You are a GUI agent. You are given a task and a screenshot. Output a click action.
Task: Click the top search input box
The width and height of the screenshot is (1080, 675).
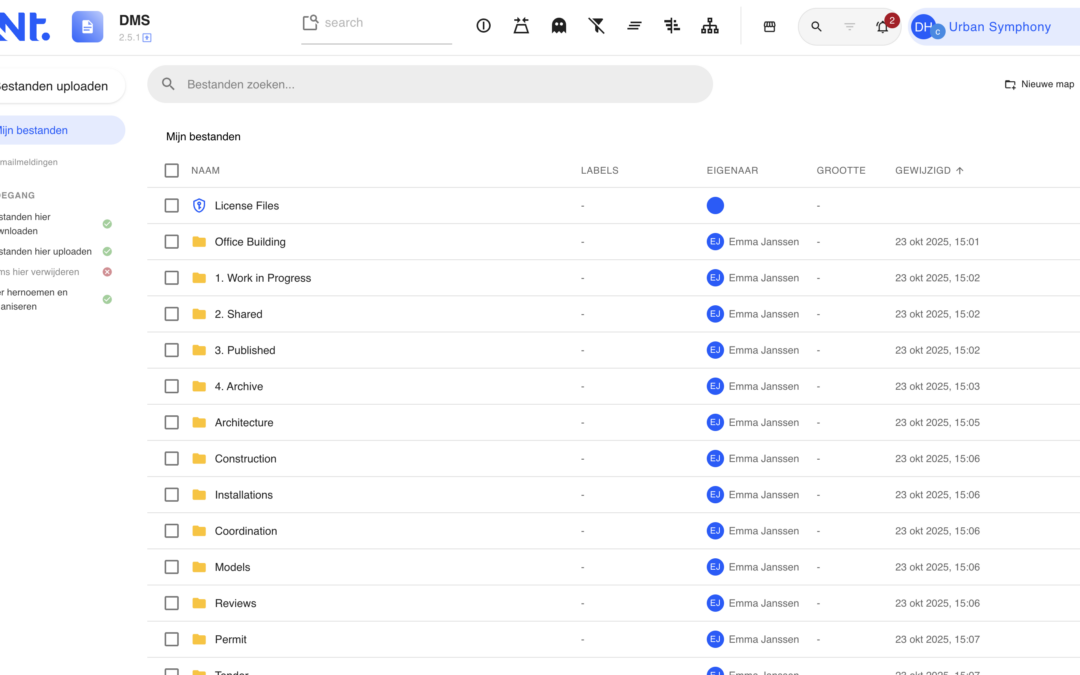(x=377, y=24)
